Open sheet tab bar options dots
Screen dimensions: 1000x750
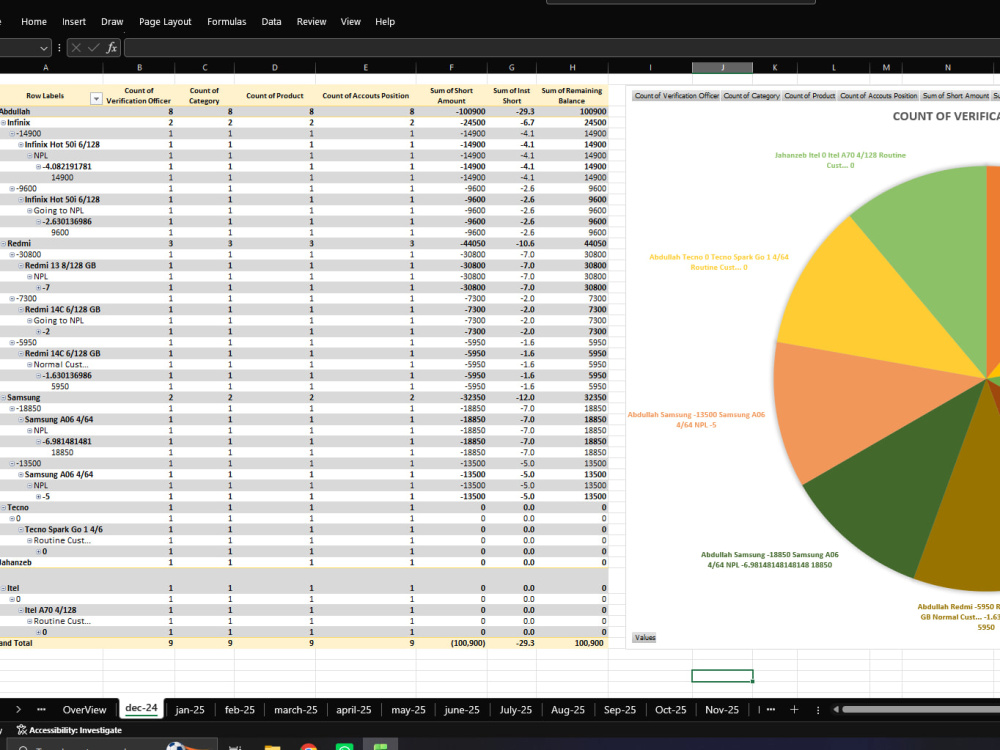tap(818, 709)
